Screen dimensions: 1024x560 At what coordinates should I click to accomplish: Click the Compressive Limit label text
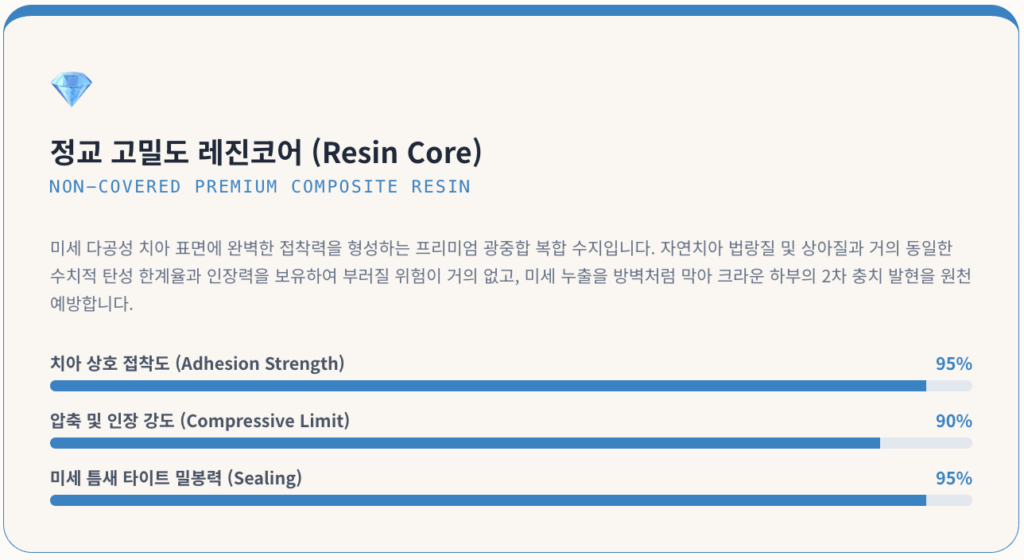(x=200, y=421)
